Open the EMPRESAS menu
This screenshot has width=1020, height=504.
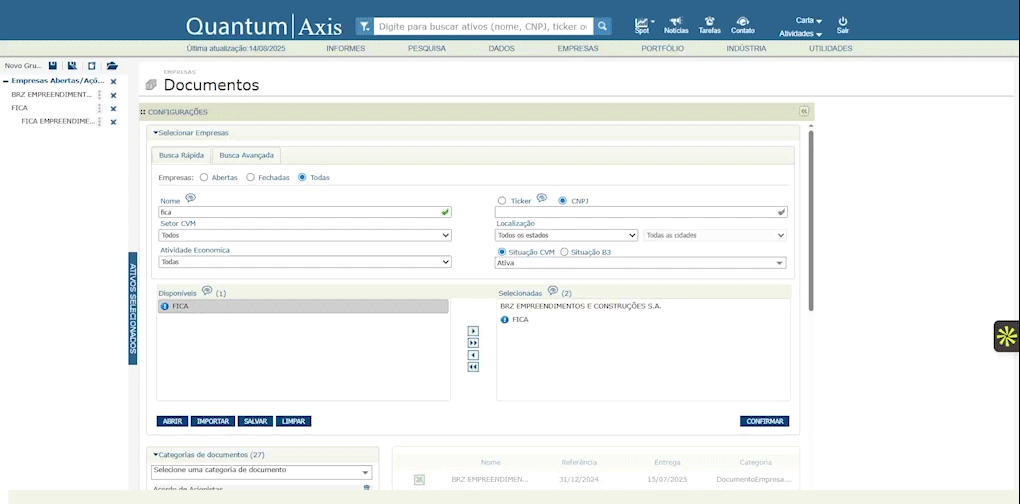coord(578,49)
